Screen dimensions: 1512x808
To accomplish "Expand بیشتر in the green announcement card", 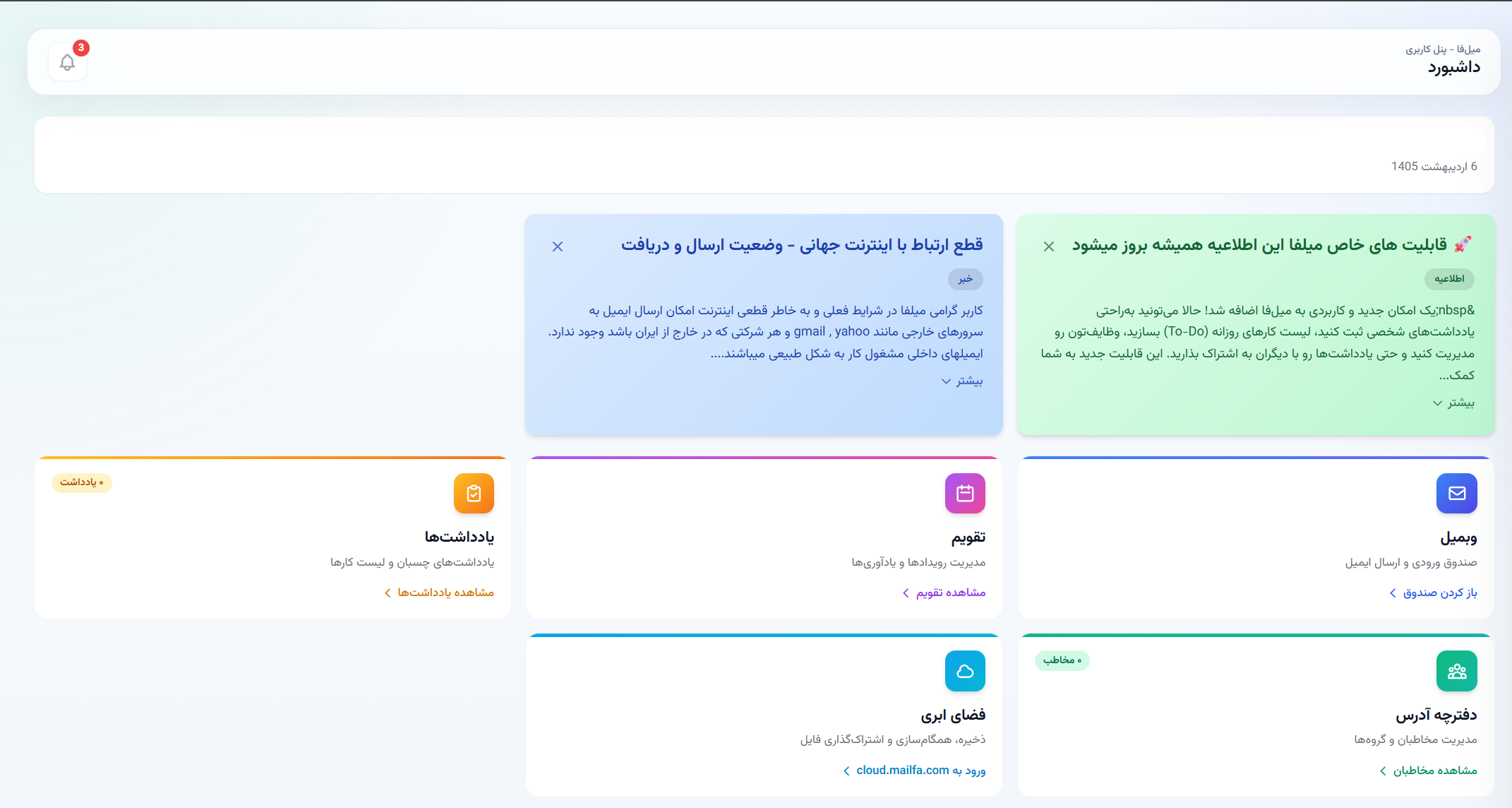I will 1453,403.
